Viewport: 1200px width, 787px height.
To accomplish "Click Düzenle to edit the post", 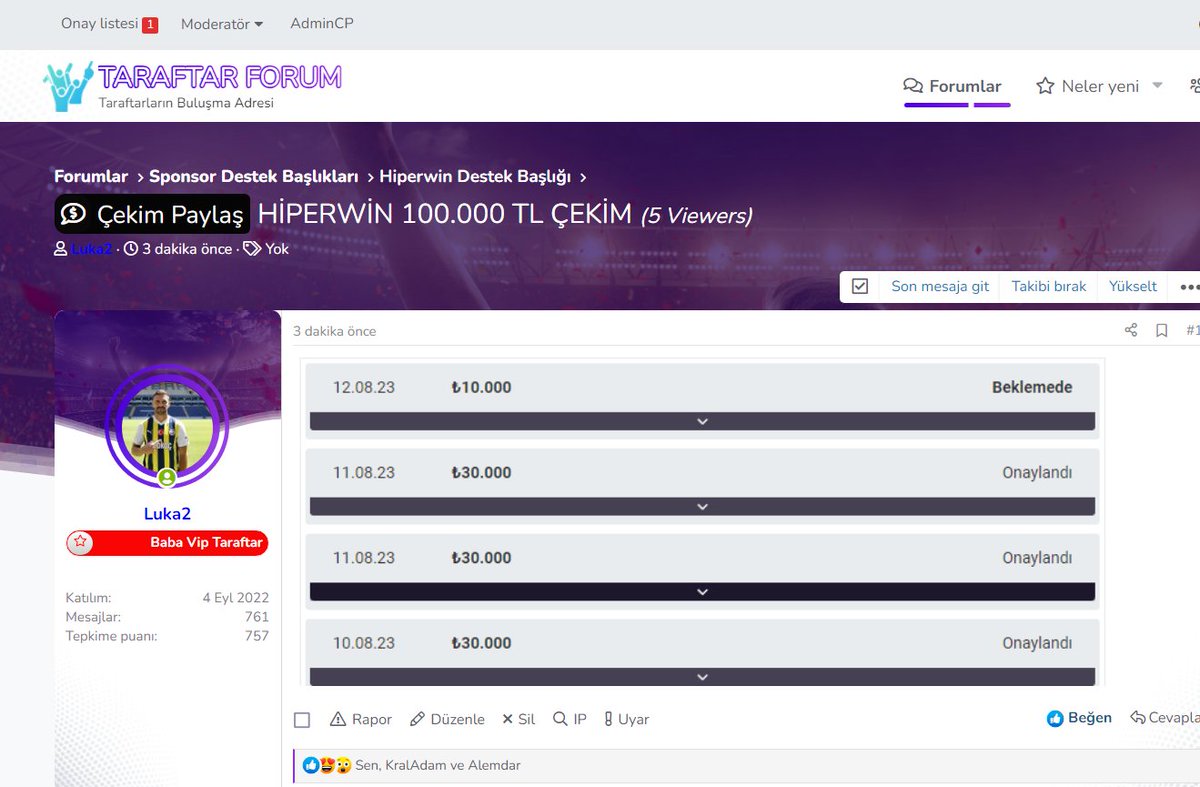I will coord(447,719).
